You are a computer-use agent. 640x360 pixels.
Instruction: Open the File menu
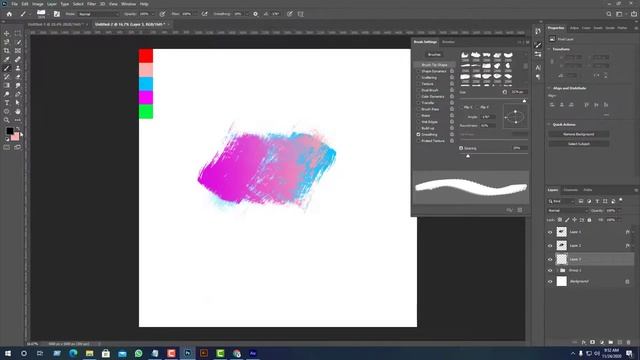[15, 4]
